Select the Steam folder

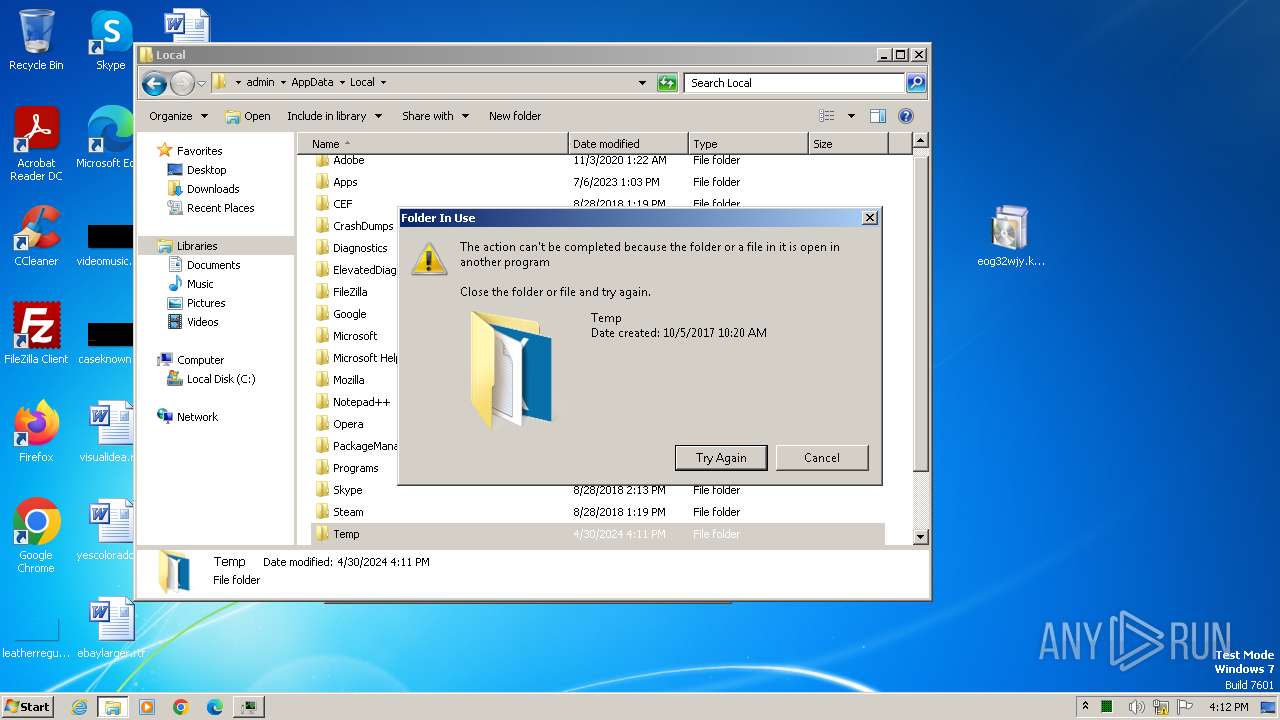[348, 512]
